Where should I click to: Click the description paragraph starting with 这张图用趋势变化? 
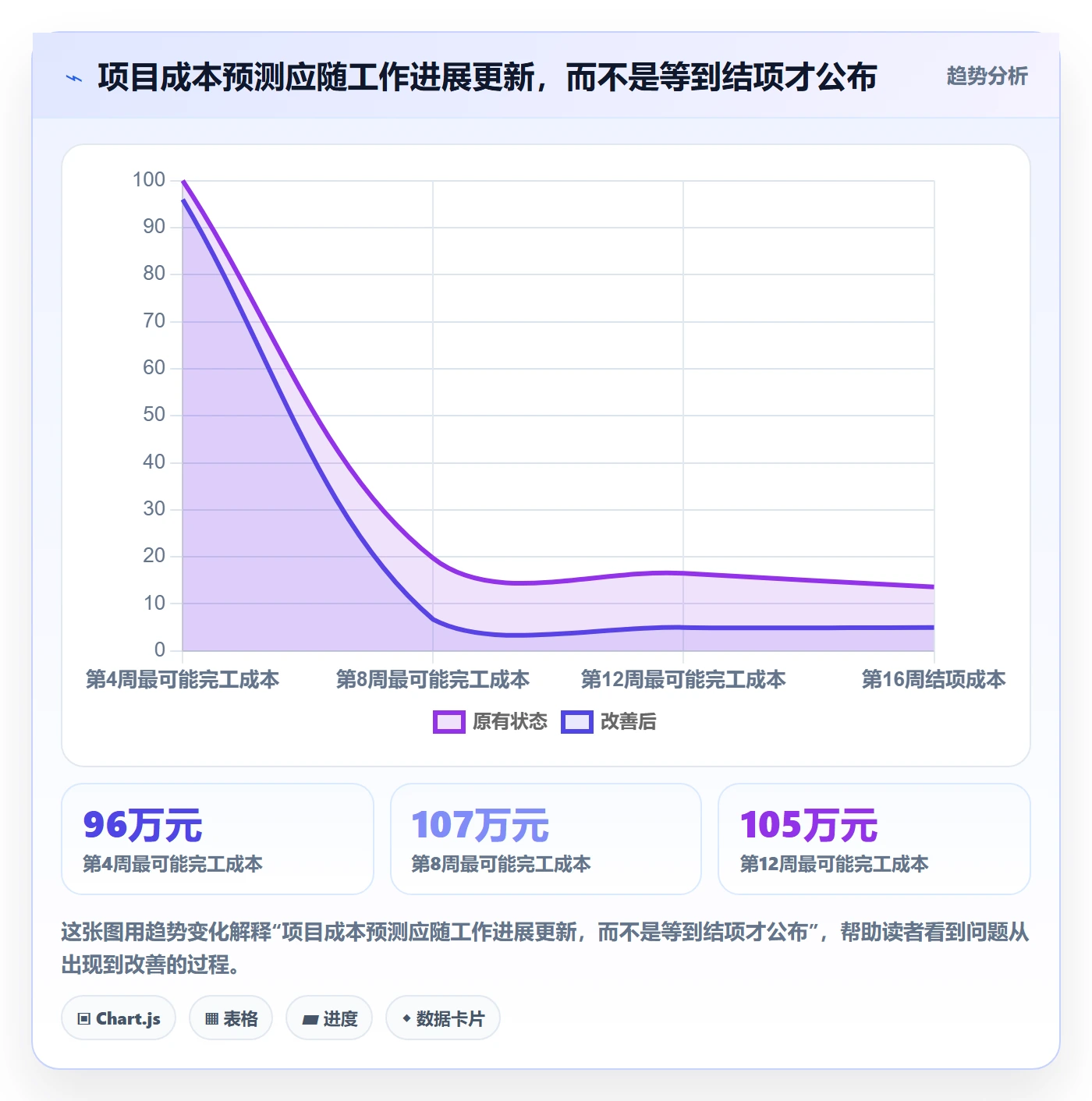tap(545, 948)
